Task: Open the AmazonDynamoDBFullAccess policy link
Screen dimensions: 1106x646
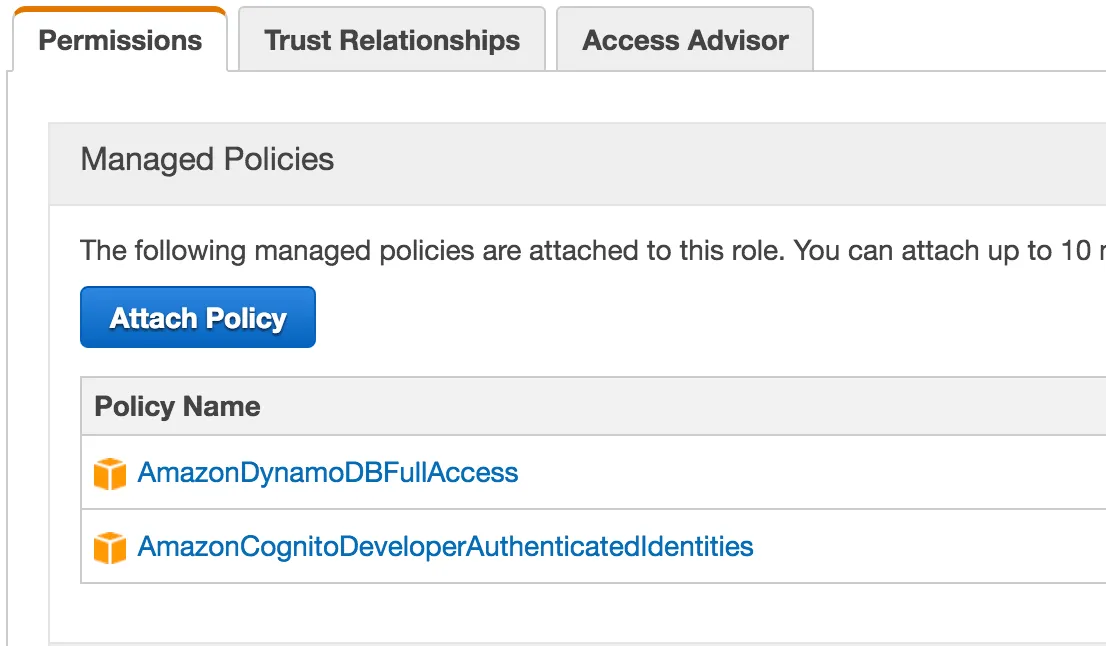Action: pos(328,472)
